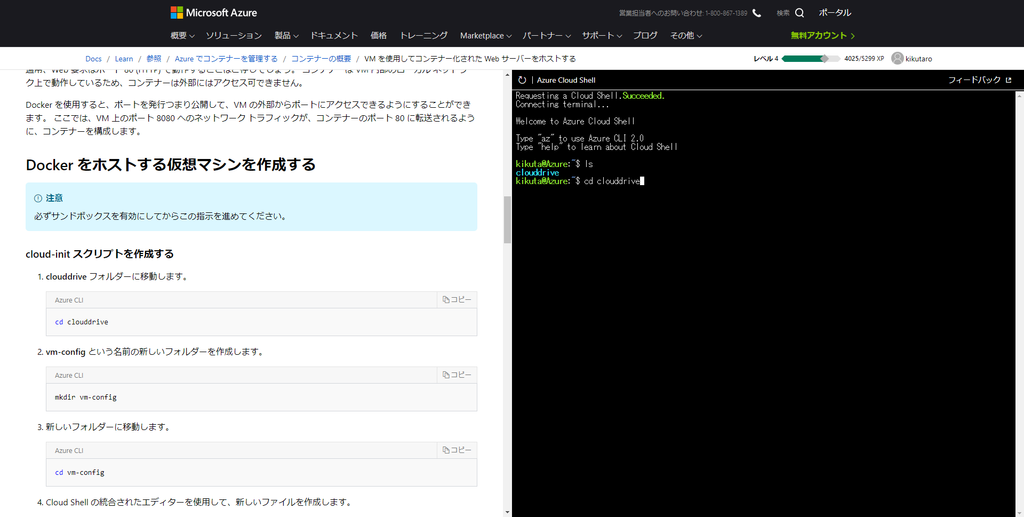Click the kikutaro user avatar icon

click(x=897, y=58)
